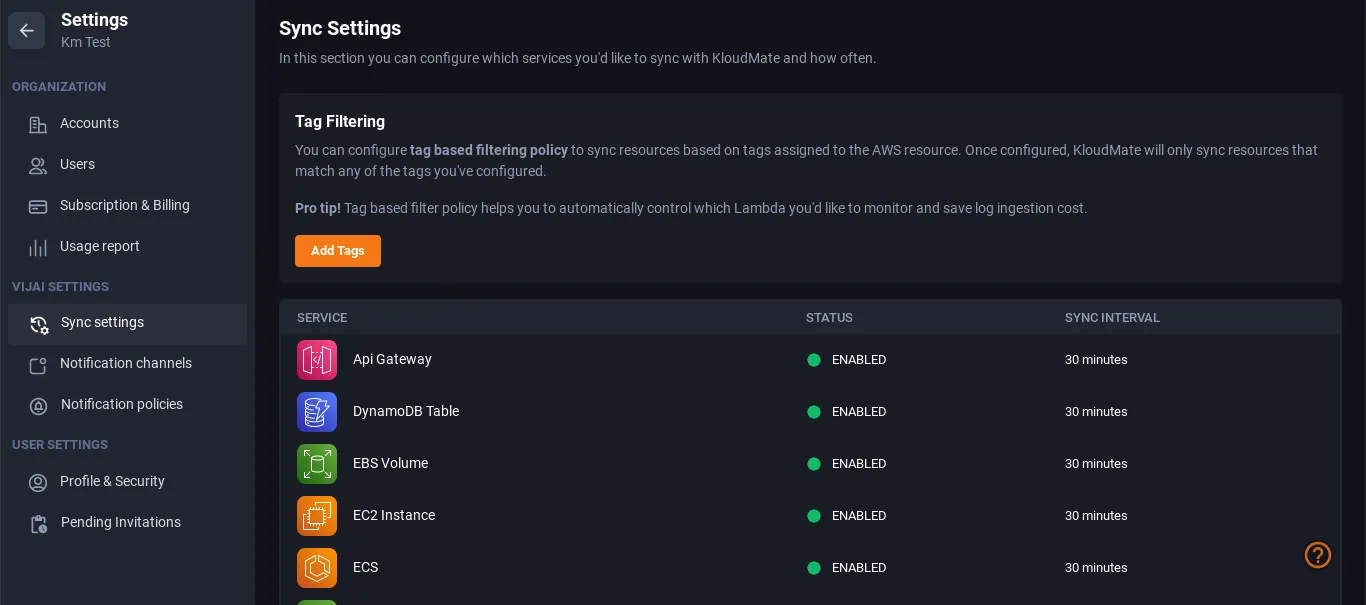Click the EBS Volume service icon
The width and height of the screenshot is (1366, 605).
pyautogui.click(x=317, y=464)
